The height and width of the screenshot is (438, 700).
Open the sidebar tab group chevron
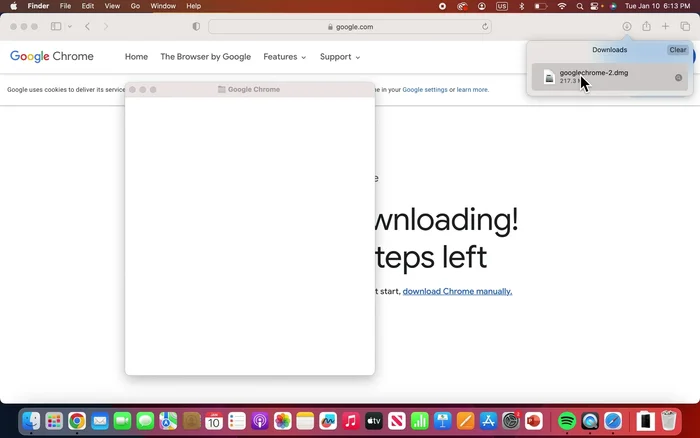(x=70, y=27)
